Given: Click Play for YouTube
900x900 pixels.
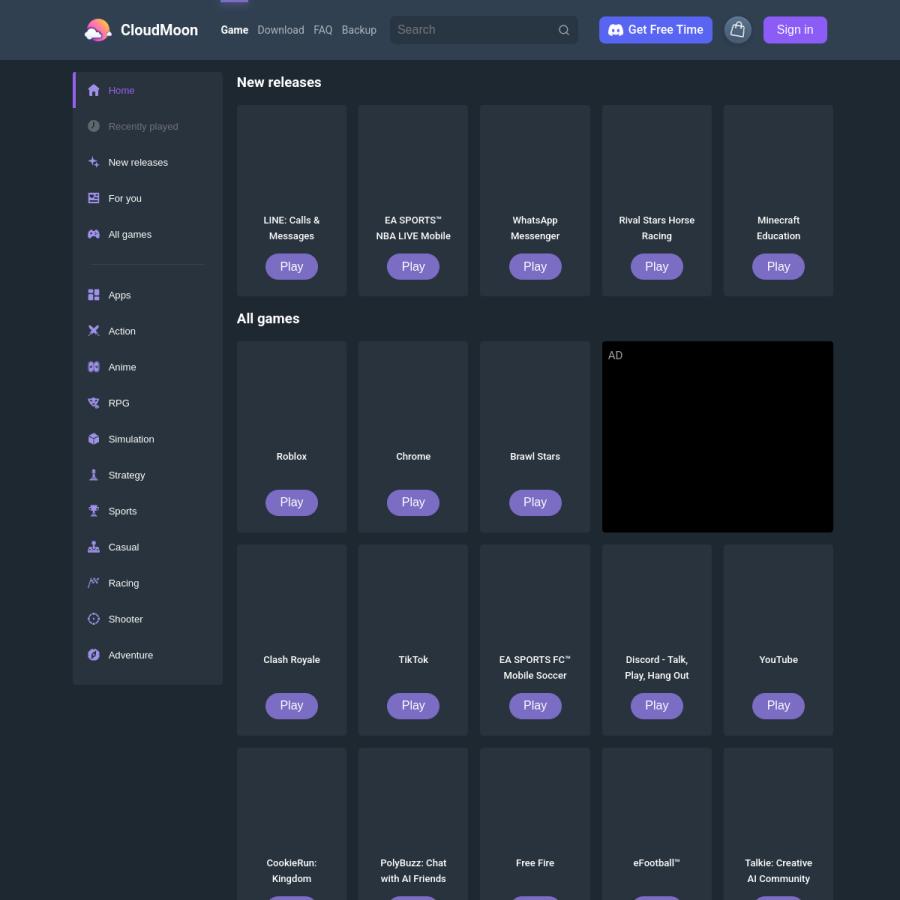Looking at the screenshot, I should [x=778, y=706].
